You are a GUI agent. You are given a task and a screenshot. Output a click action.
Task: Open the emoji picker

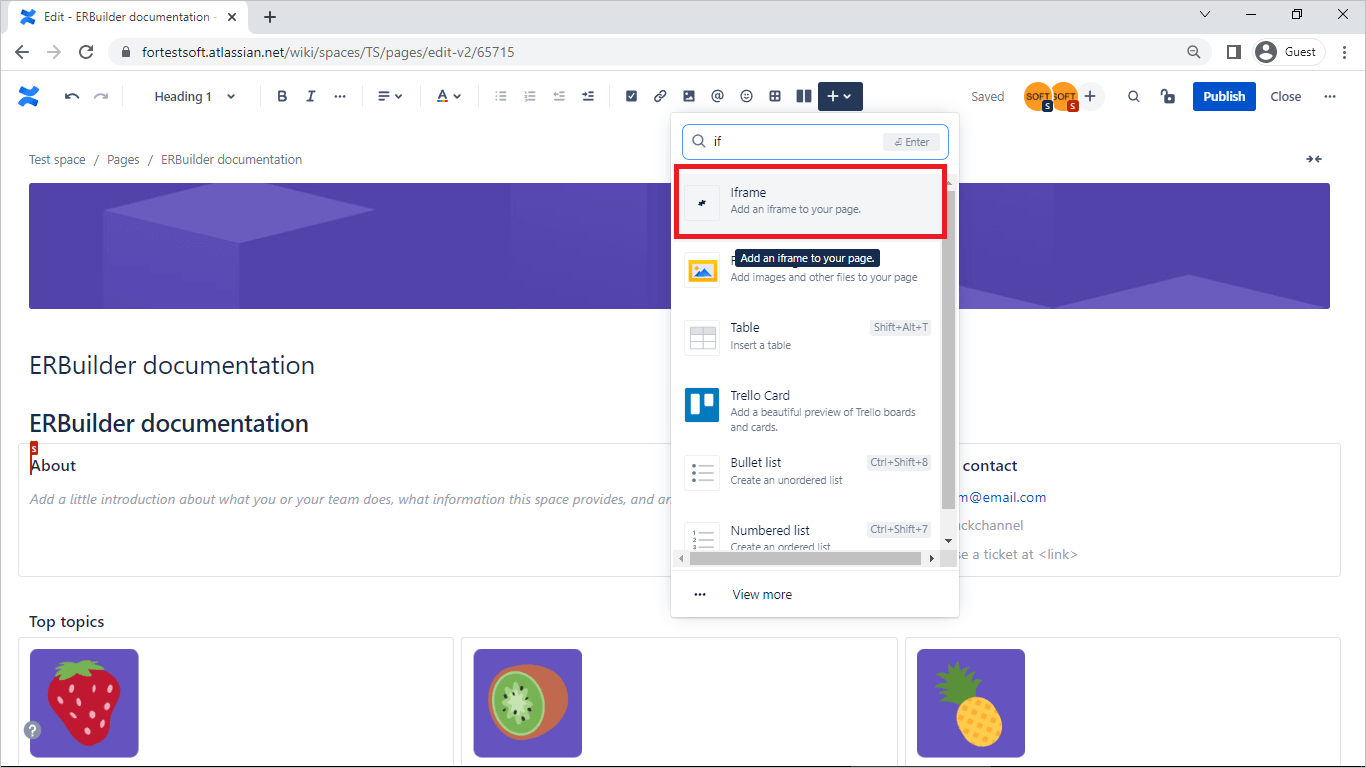pyautogui.click(x=746, y=96)
